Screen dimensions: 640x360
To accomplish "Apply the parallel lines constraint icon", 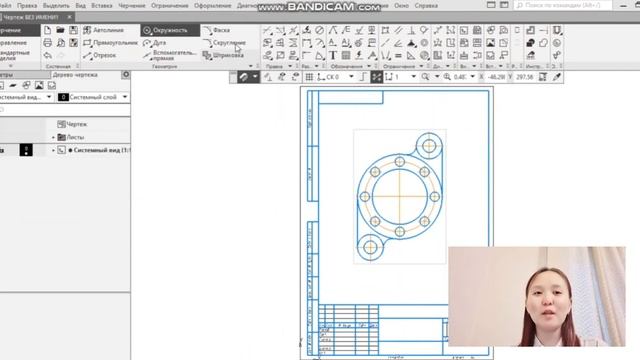I will pyautogui.click(x=398, y=30).
